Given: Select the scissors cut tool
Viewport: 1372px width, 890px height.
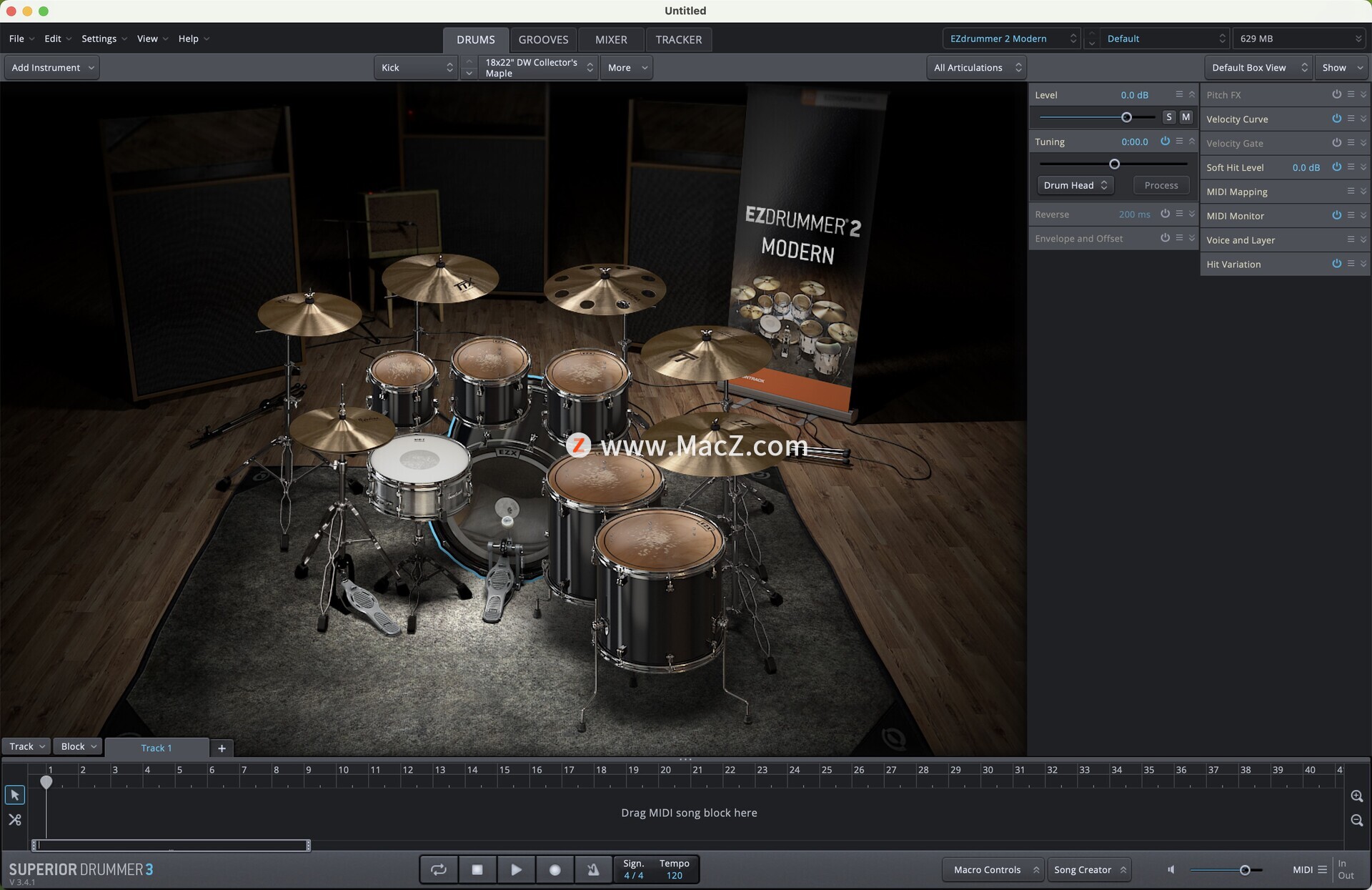Looking at the screenshot, I should (14, 820).
